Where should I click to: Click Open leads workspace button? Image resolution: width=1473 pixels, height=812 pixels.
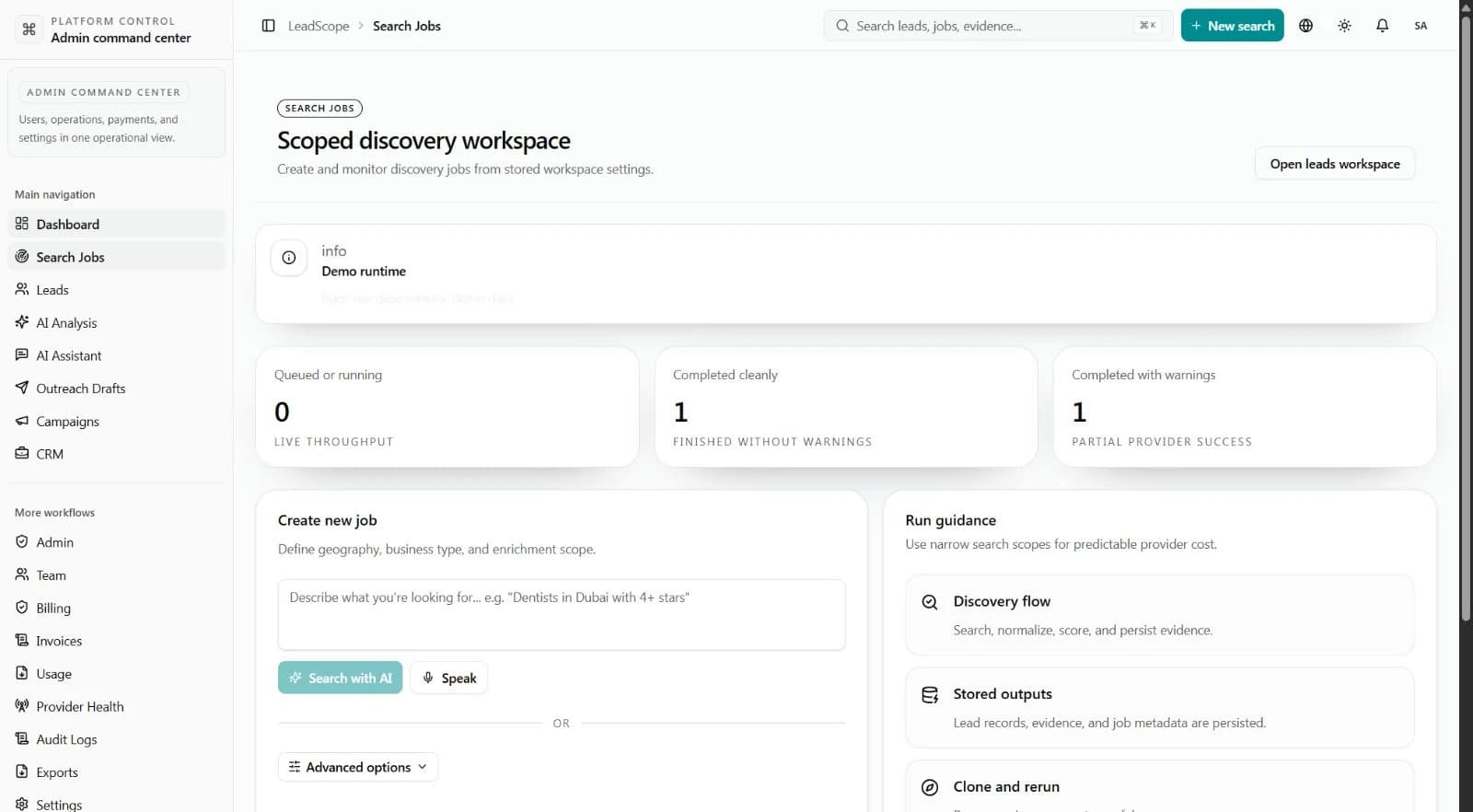[x=1335, y=164]
